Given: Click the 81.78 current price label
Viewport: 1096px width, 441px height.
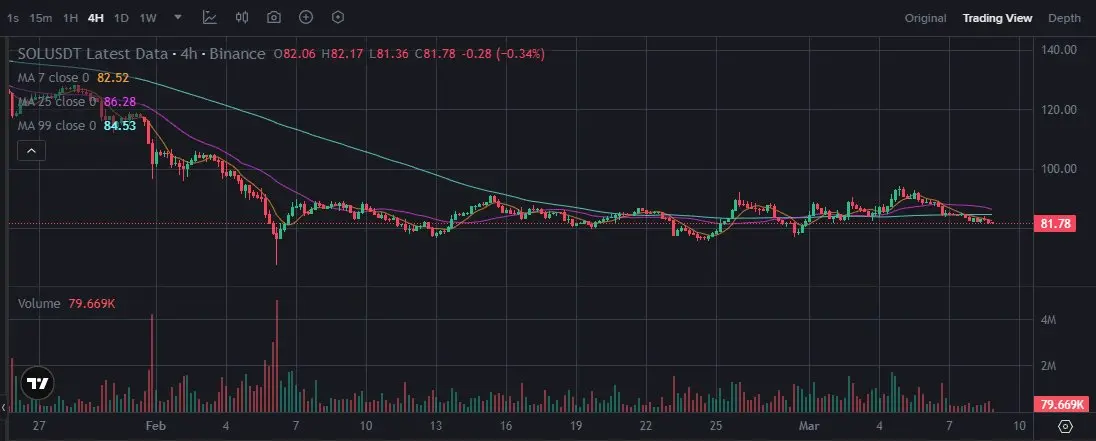Looking at the screenshot, I should coord(1054,224).
